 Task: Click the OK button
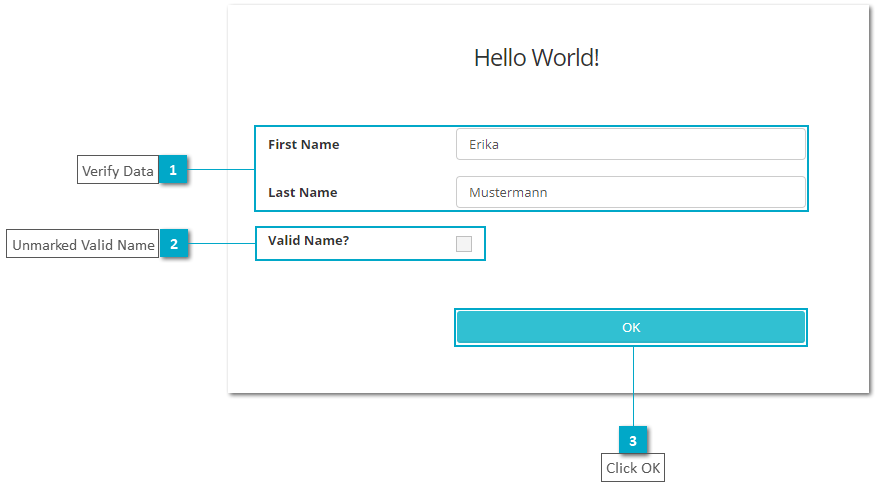point(631,327)
